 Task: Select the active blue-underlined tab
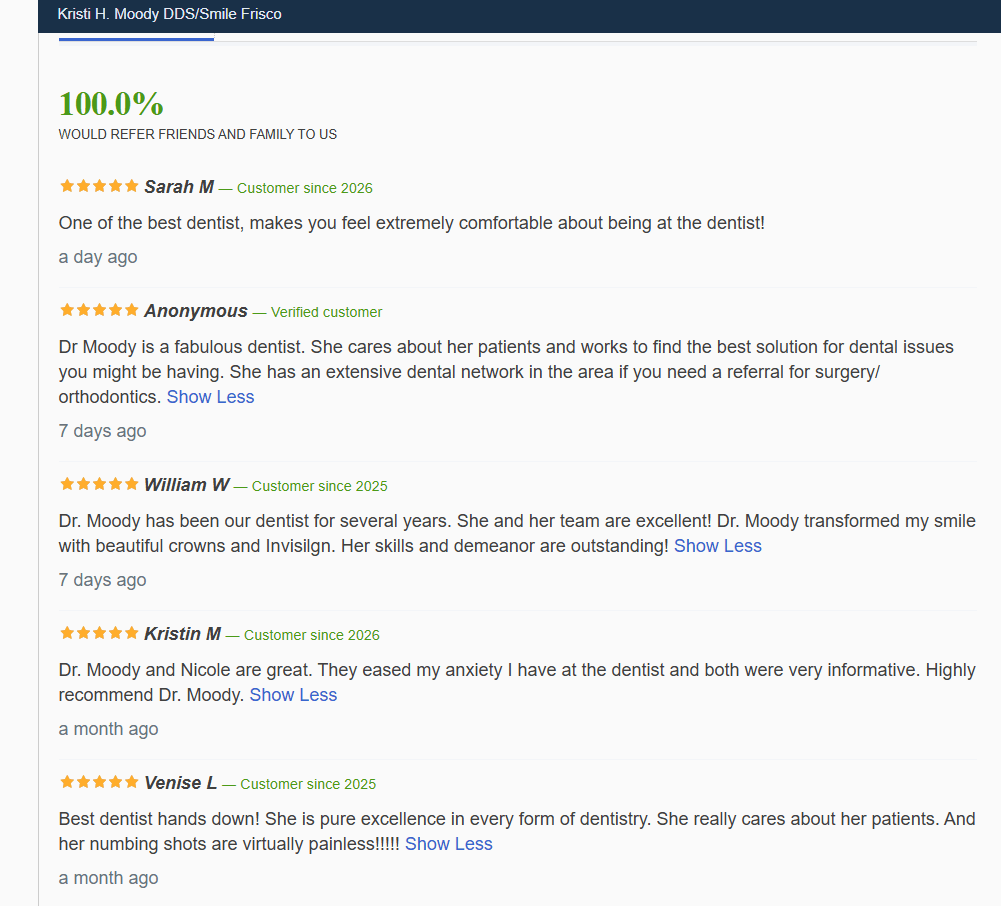pos(136,39)
